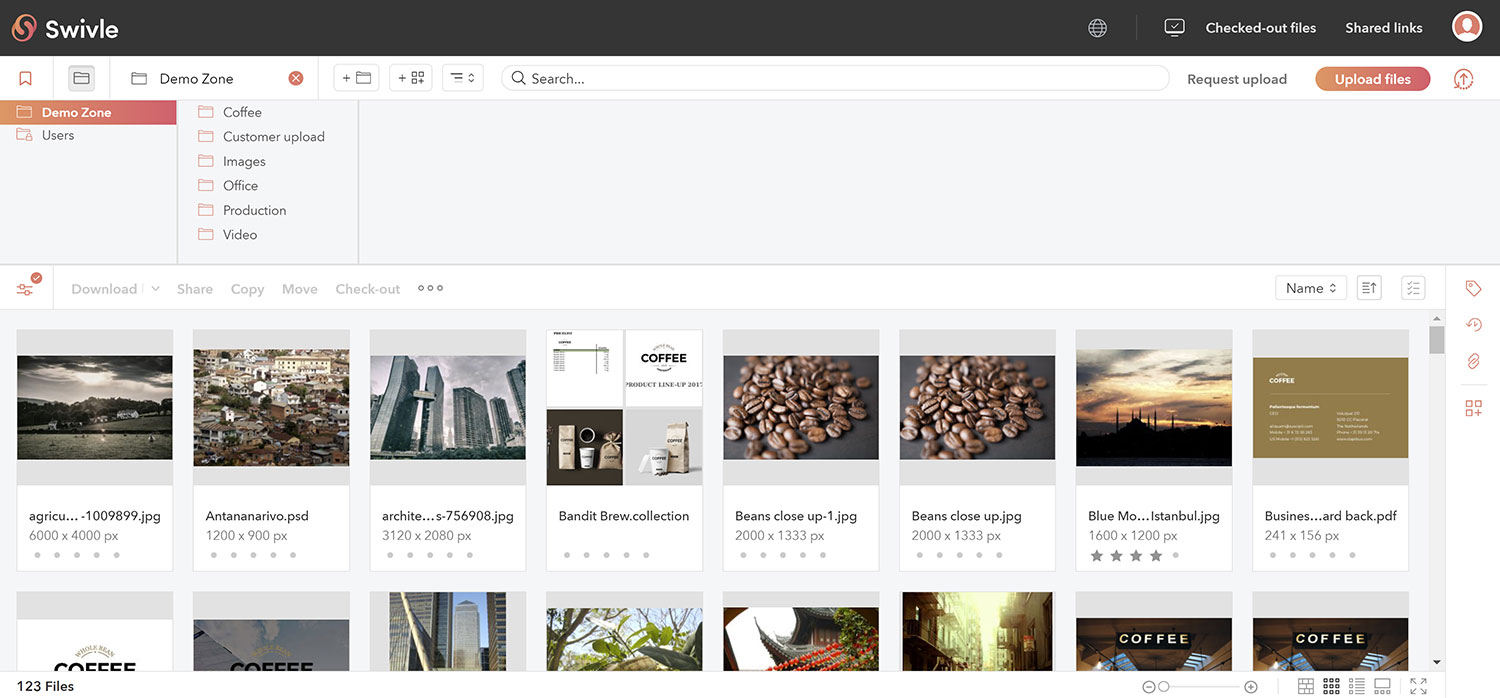
Task: Click Request upload
Action: pos(1236,79)
